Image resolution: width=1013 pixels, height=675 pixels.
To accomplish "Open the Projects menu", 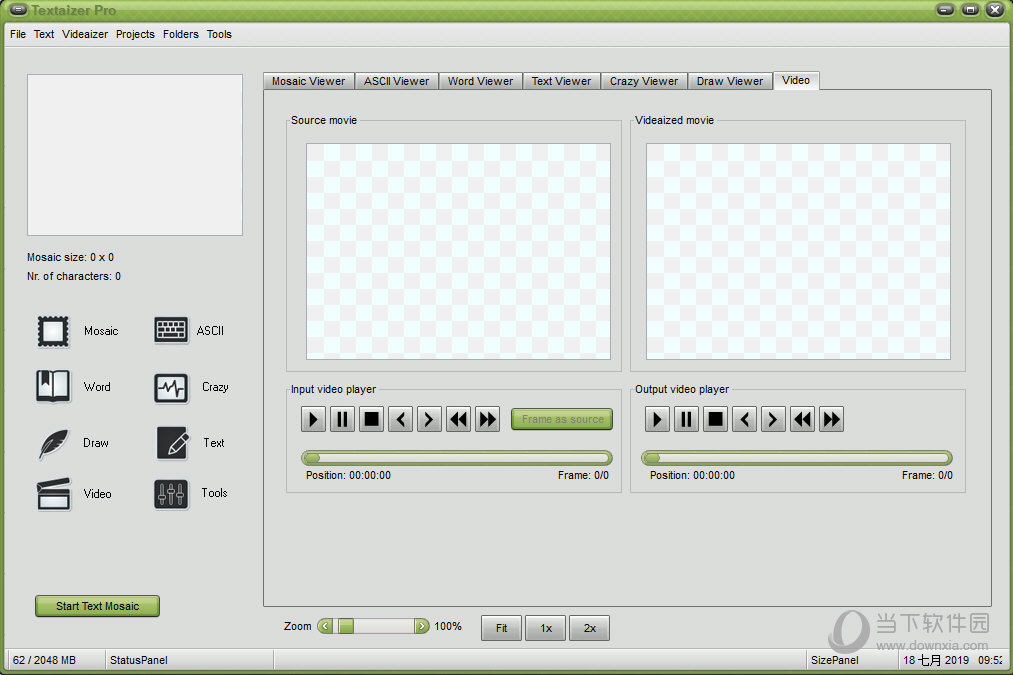I will tap(135, 34).
